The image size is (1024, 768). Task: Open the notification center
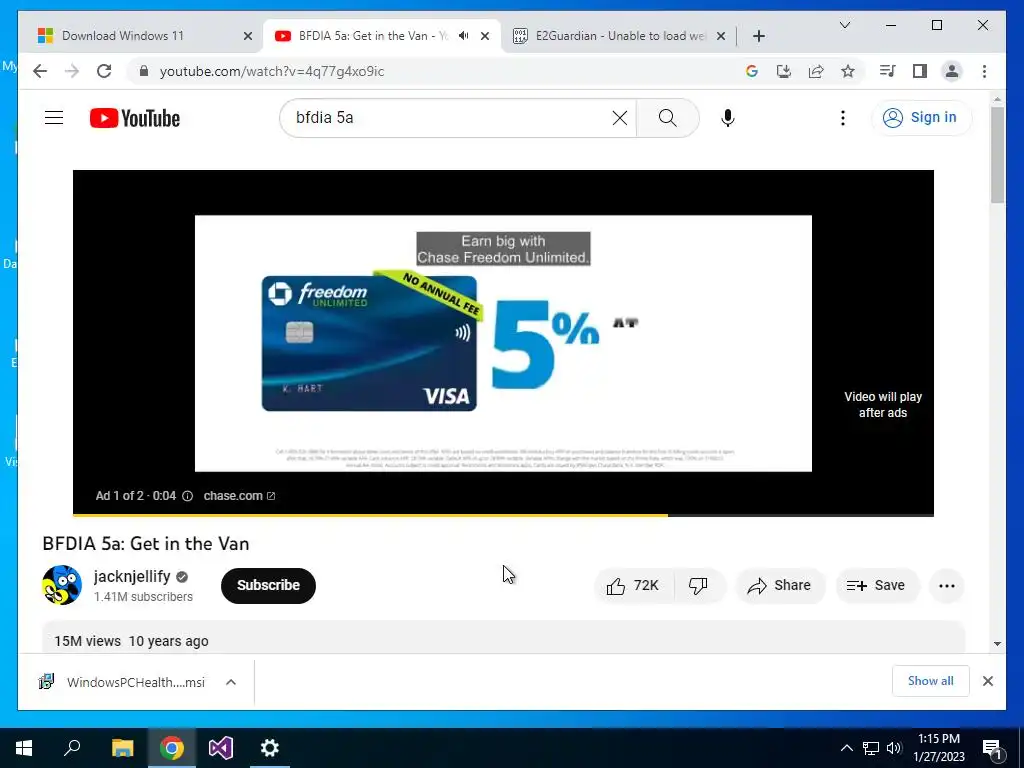992,749
